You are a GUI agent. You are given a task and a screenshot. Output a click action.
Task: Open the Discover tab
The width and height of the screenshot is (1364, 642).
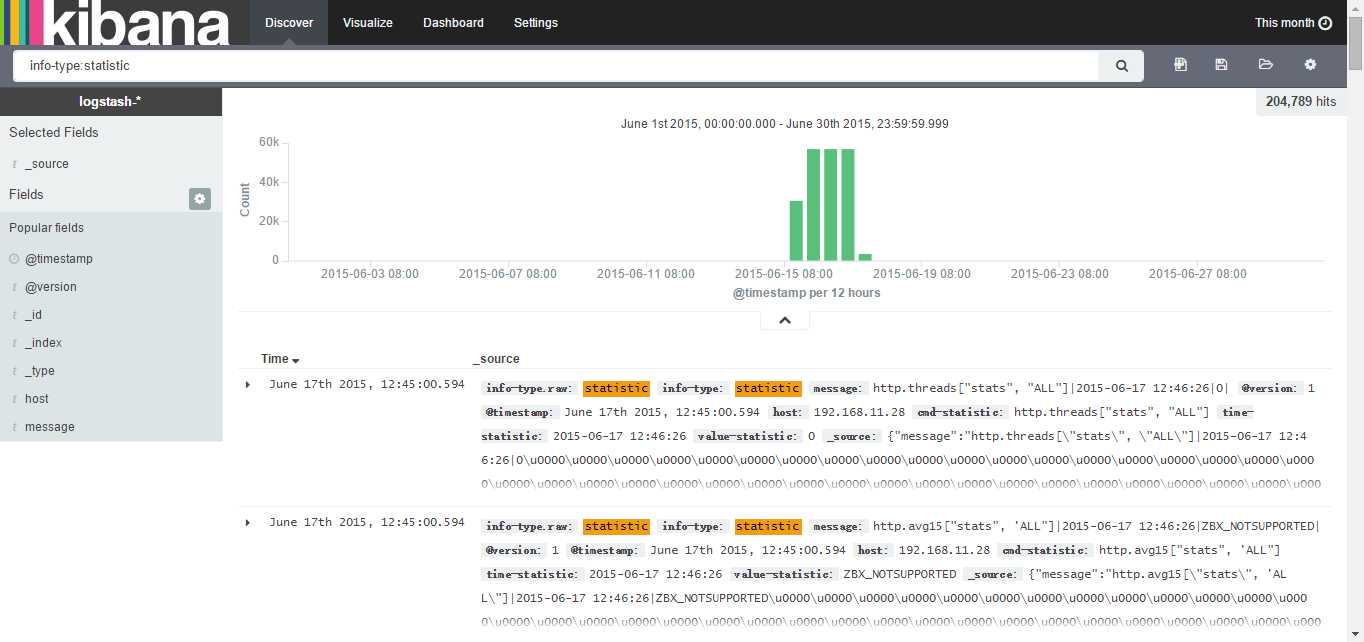click(x=289, y=23)
